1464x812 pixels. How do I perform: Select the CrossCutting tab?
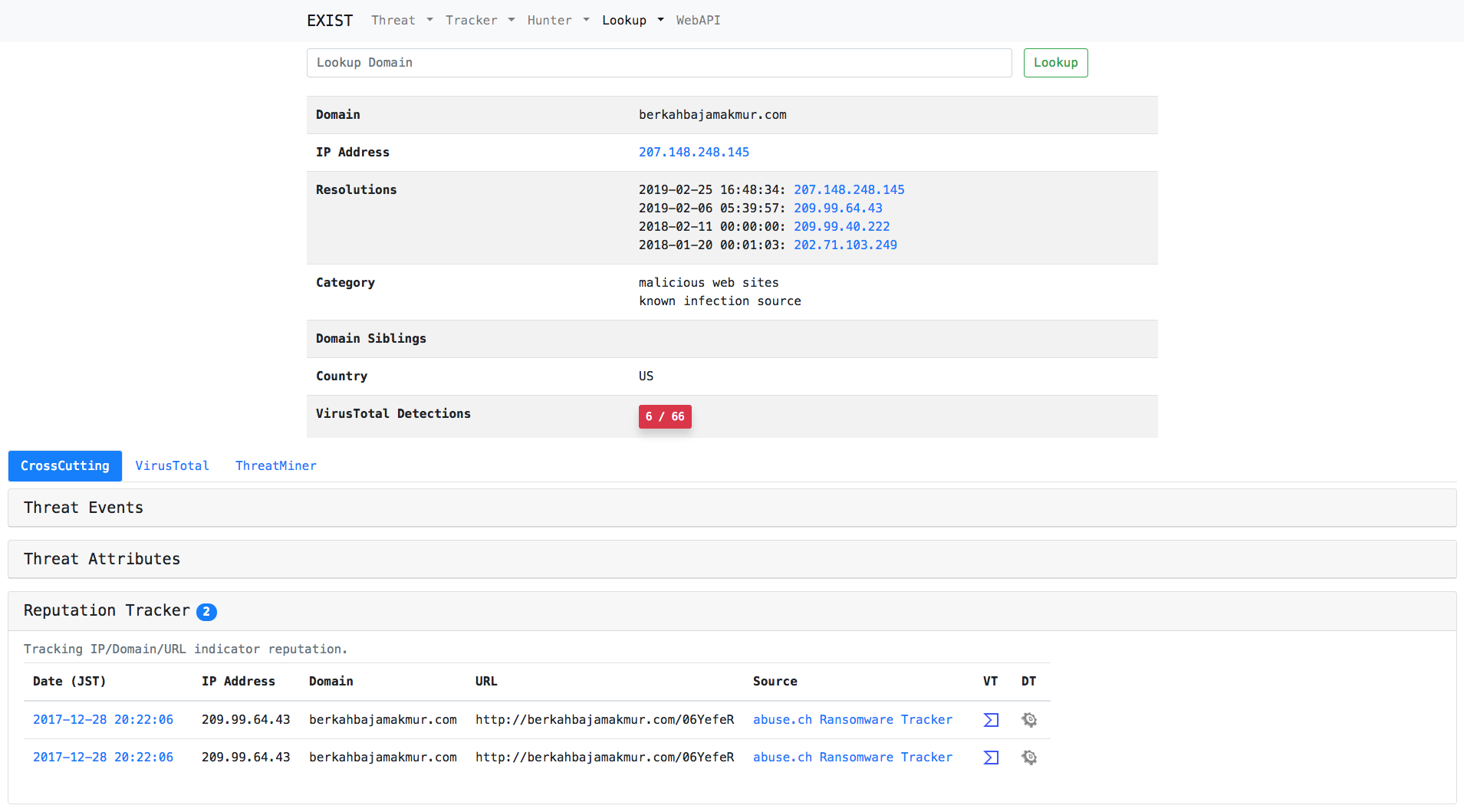pyautogui.click(x=64, y=465)
